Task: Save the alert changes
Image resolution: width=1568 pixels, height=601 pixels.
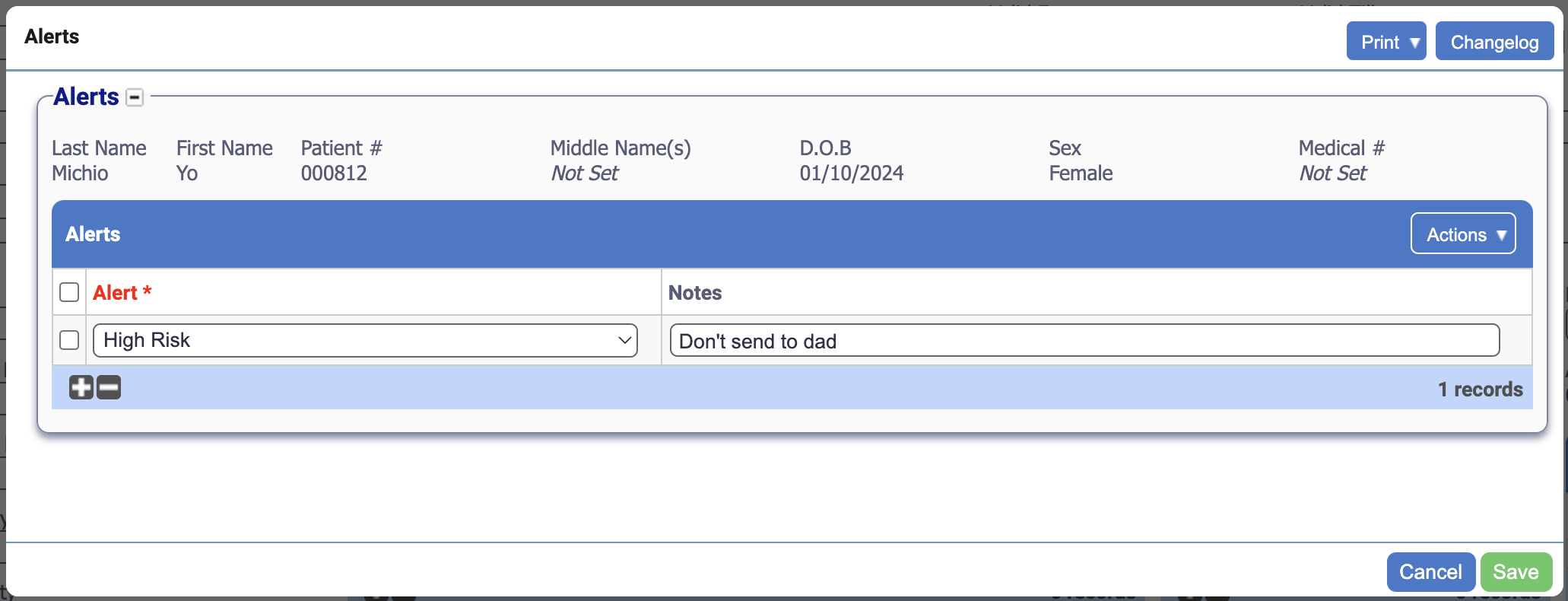Action: [1515, 572]
